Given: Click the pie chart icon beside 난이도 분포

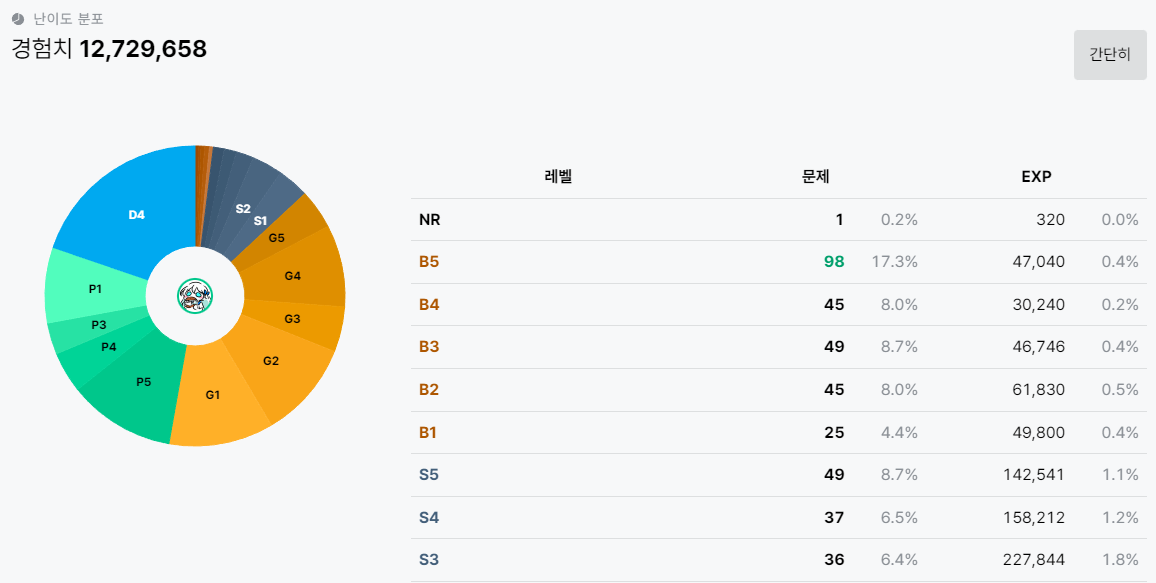Looking at the screenshot, I should [x=14, y=16].
